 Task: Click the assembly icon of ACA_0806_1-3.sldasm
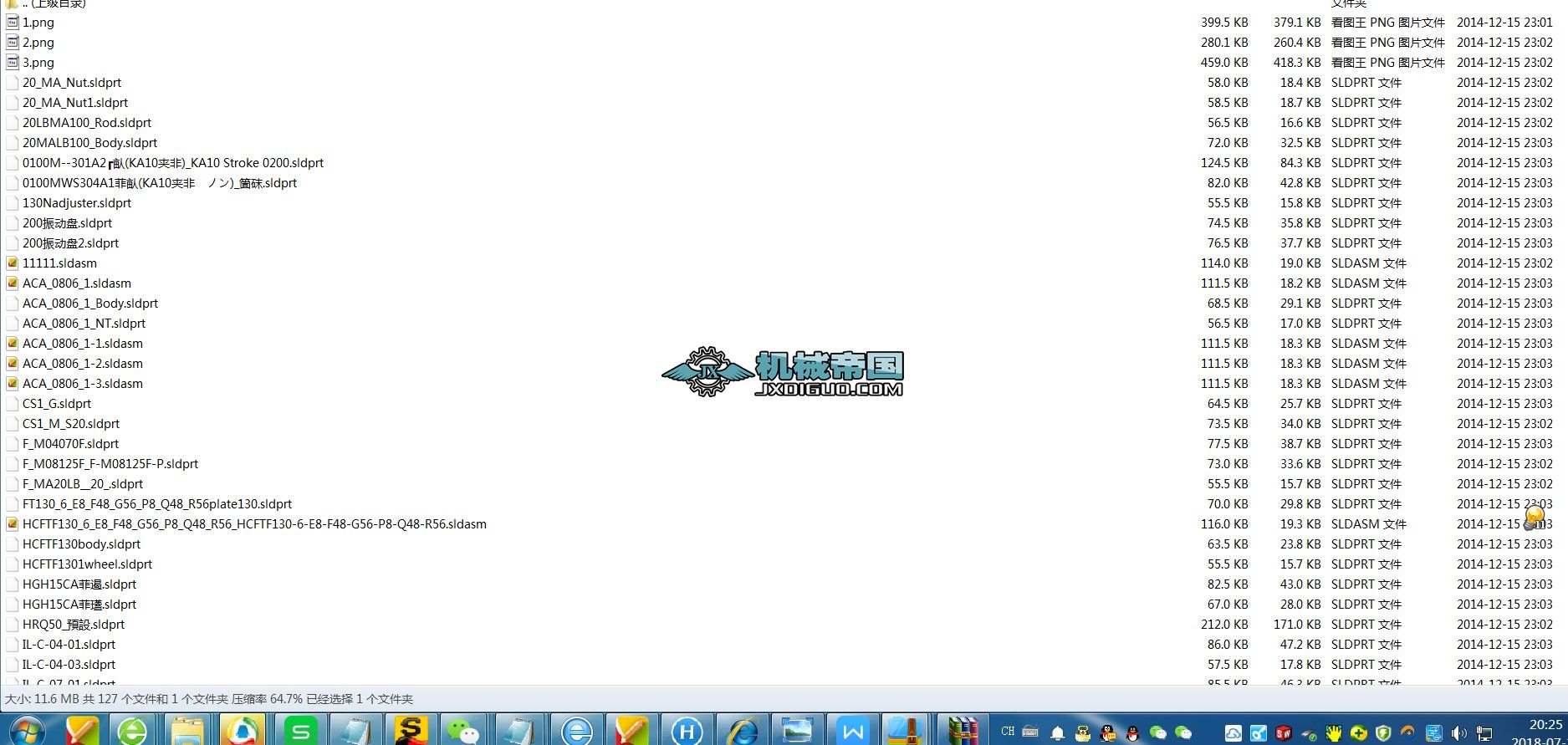(x=13, y=384)
